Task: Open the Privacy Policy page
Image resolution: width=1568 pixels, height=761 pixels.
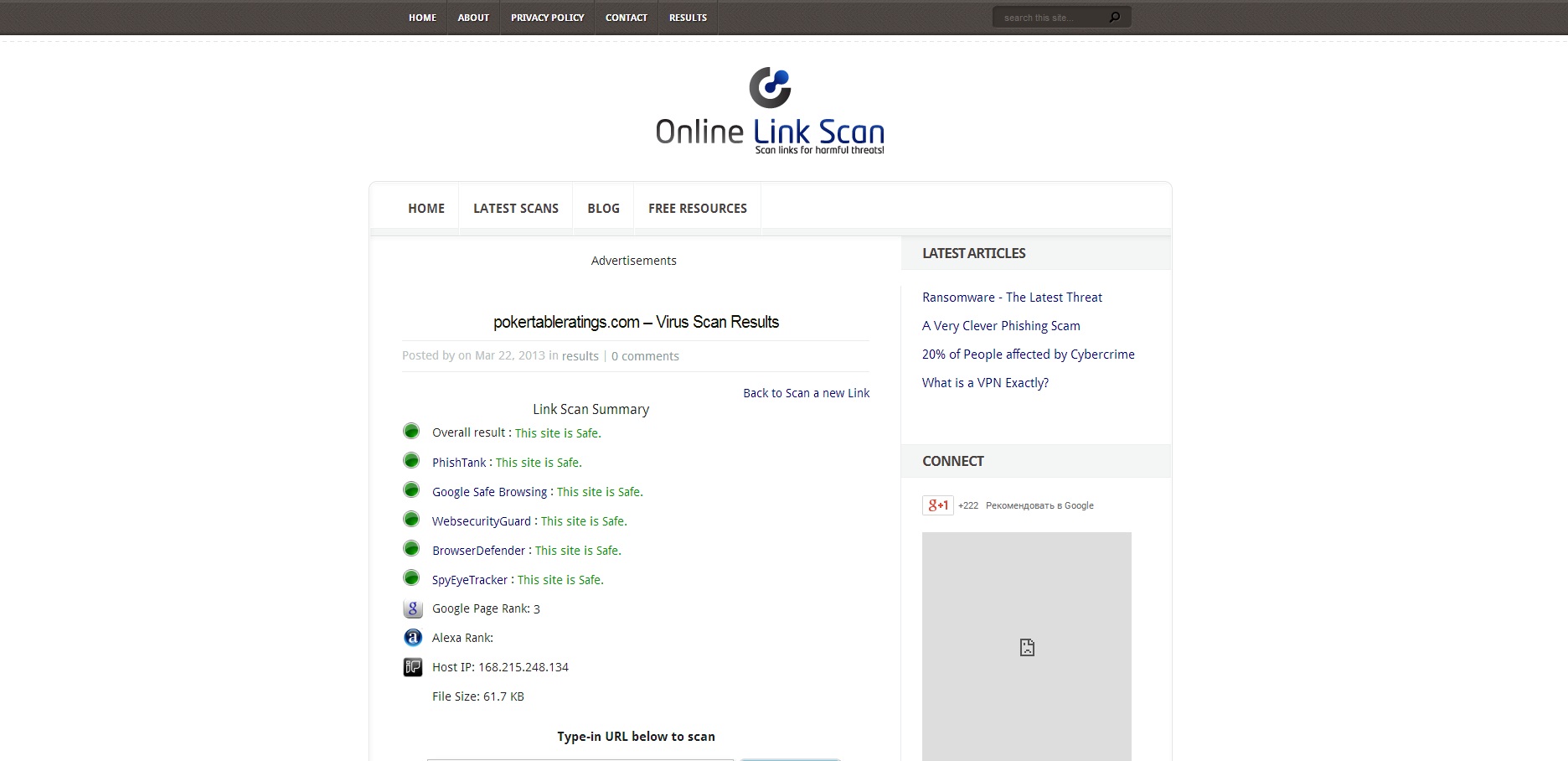Action: coord(548,18)
